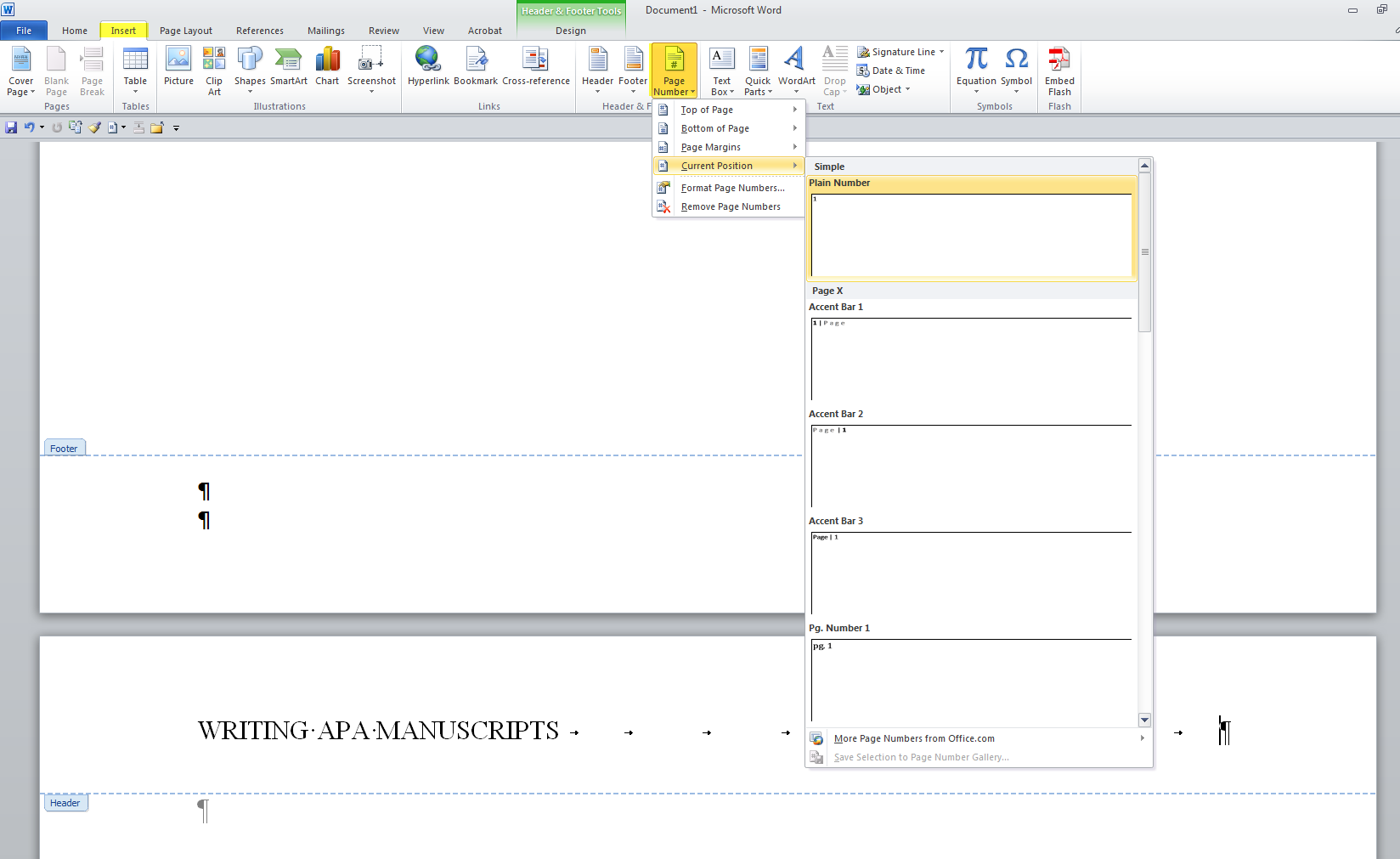
Task: Insert Date & Time
Action: pyautogui.click(x=891, y=71)
